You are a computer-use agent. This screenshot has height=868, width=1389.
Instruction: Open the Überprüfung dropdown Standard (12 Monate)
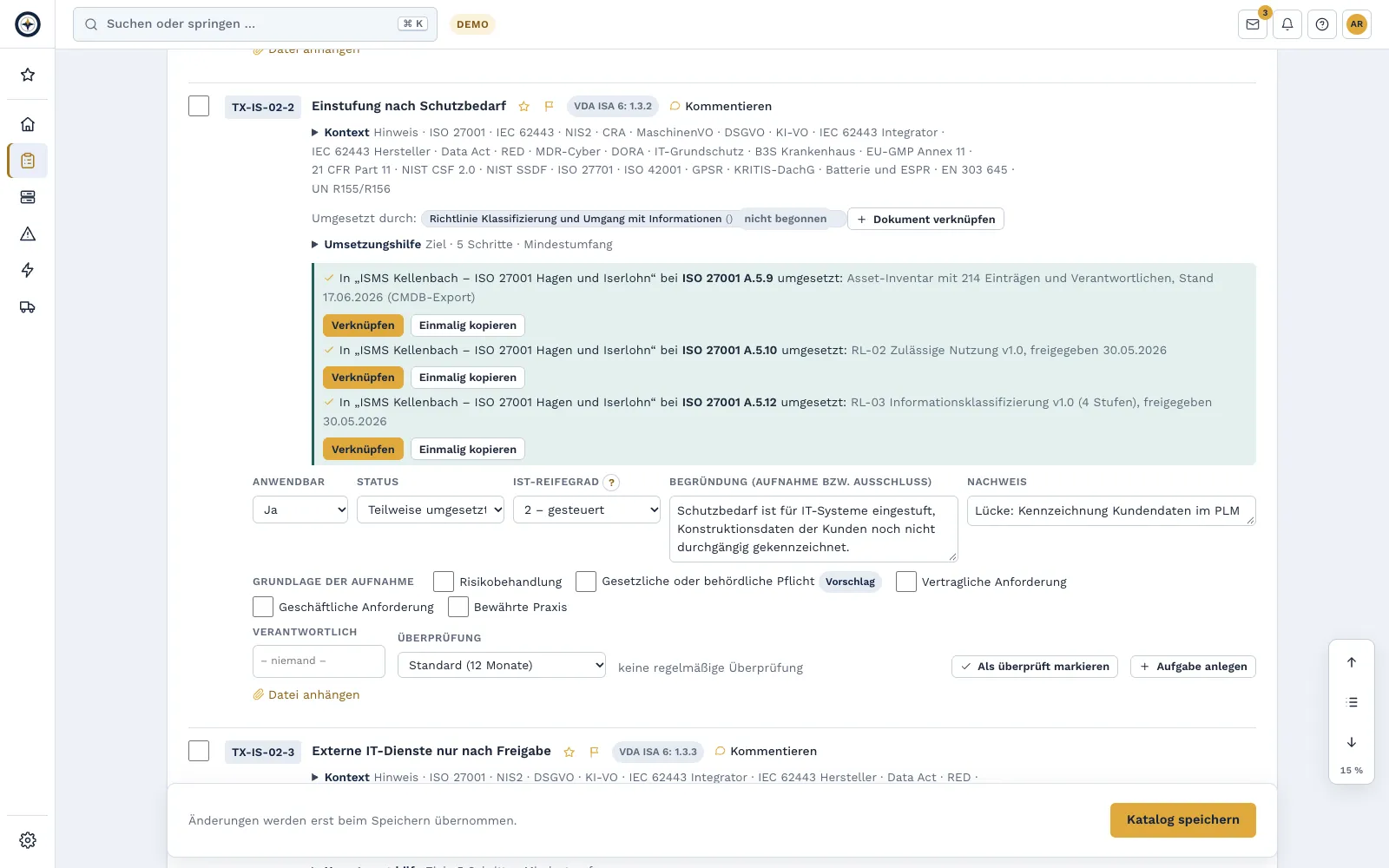tap(502, 665)
